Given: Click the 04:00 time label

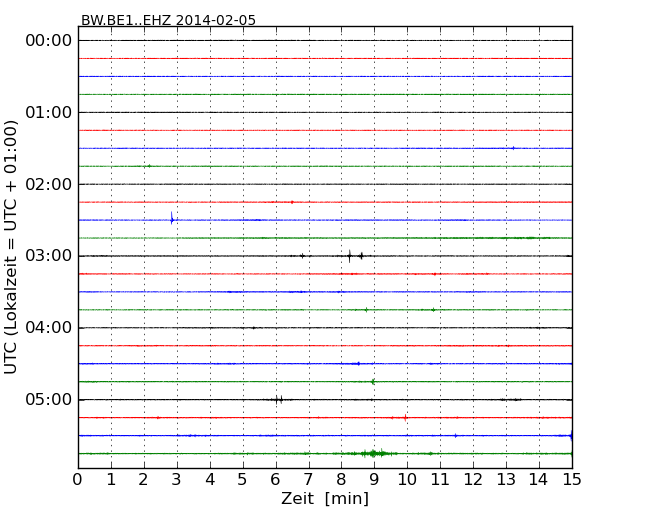Looking at the screenshot, I should (49, 328).
